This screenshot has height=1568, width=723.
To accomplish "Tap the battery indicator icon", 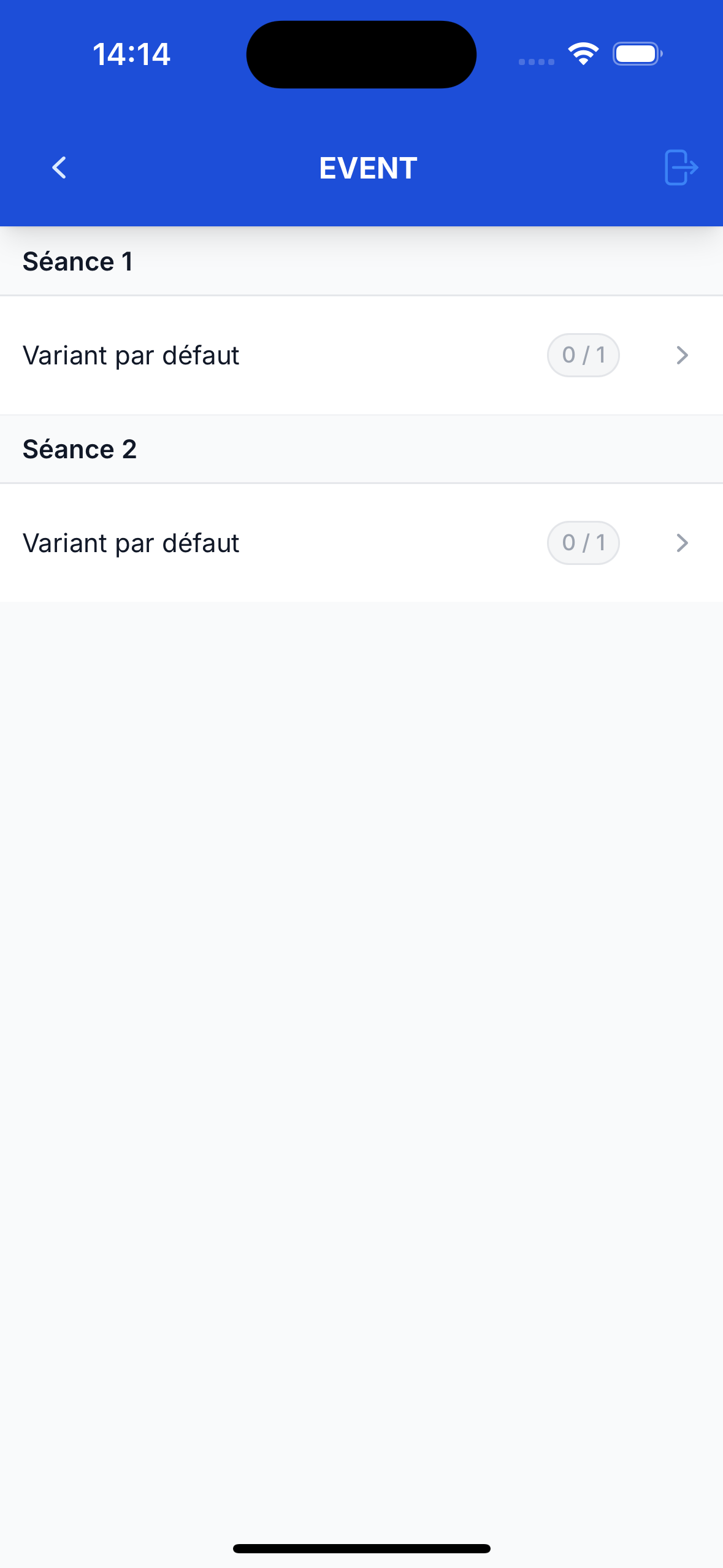I will (637, 54).
